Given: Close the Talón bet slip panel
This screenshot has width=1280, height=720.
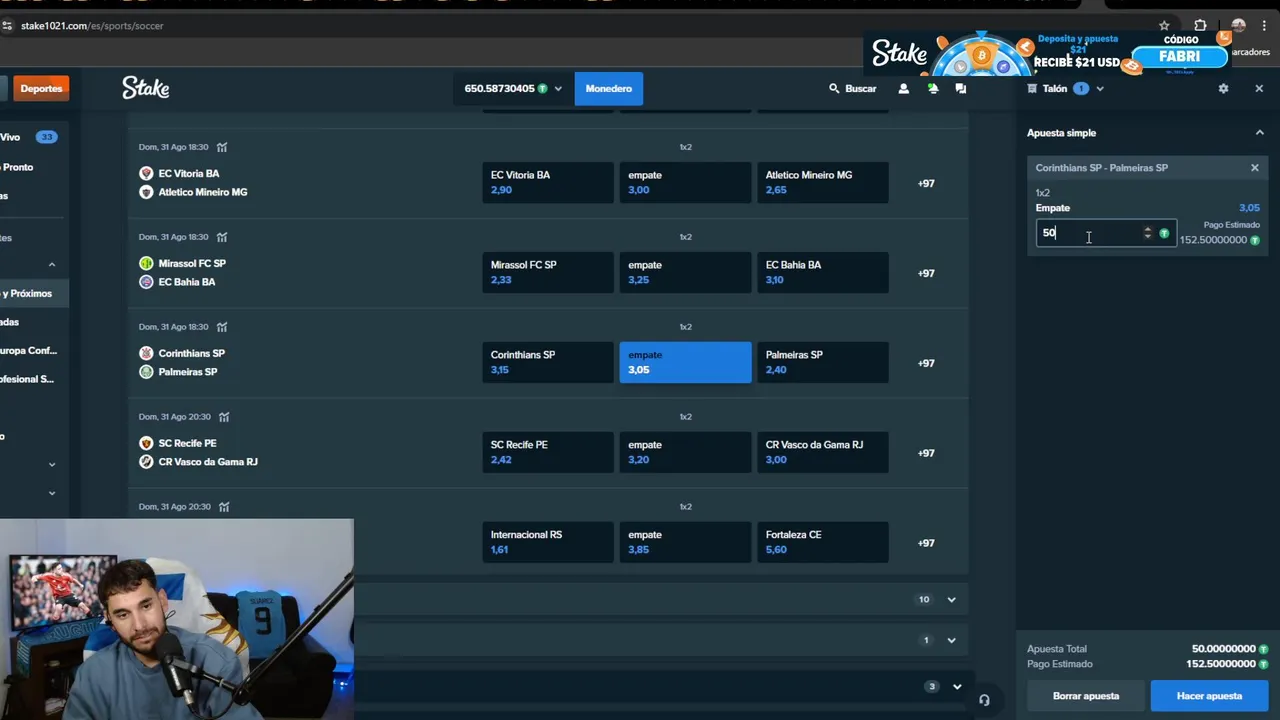Looking at the screenshot, I should coord(1259,88).
